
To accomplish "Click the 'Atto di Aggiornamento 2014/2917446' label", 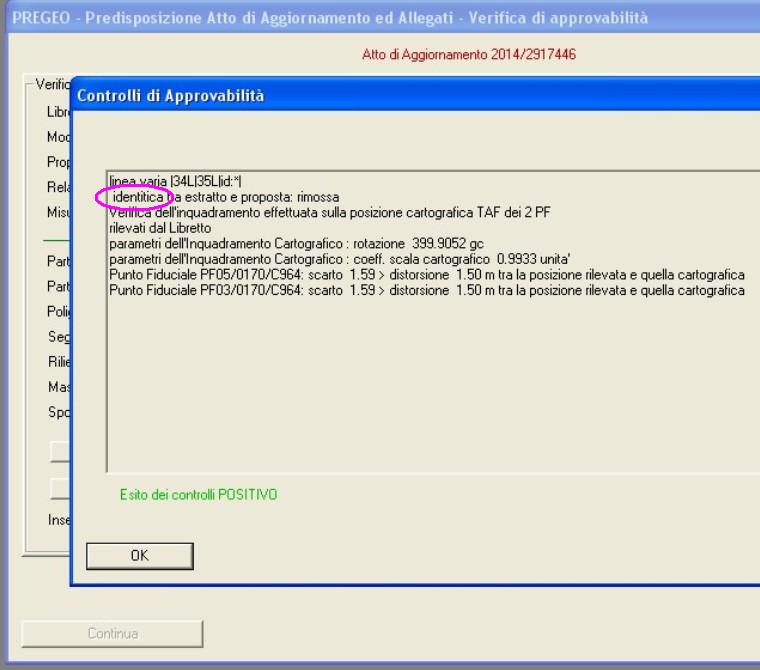I will 469,54.
